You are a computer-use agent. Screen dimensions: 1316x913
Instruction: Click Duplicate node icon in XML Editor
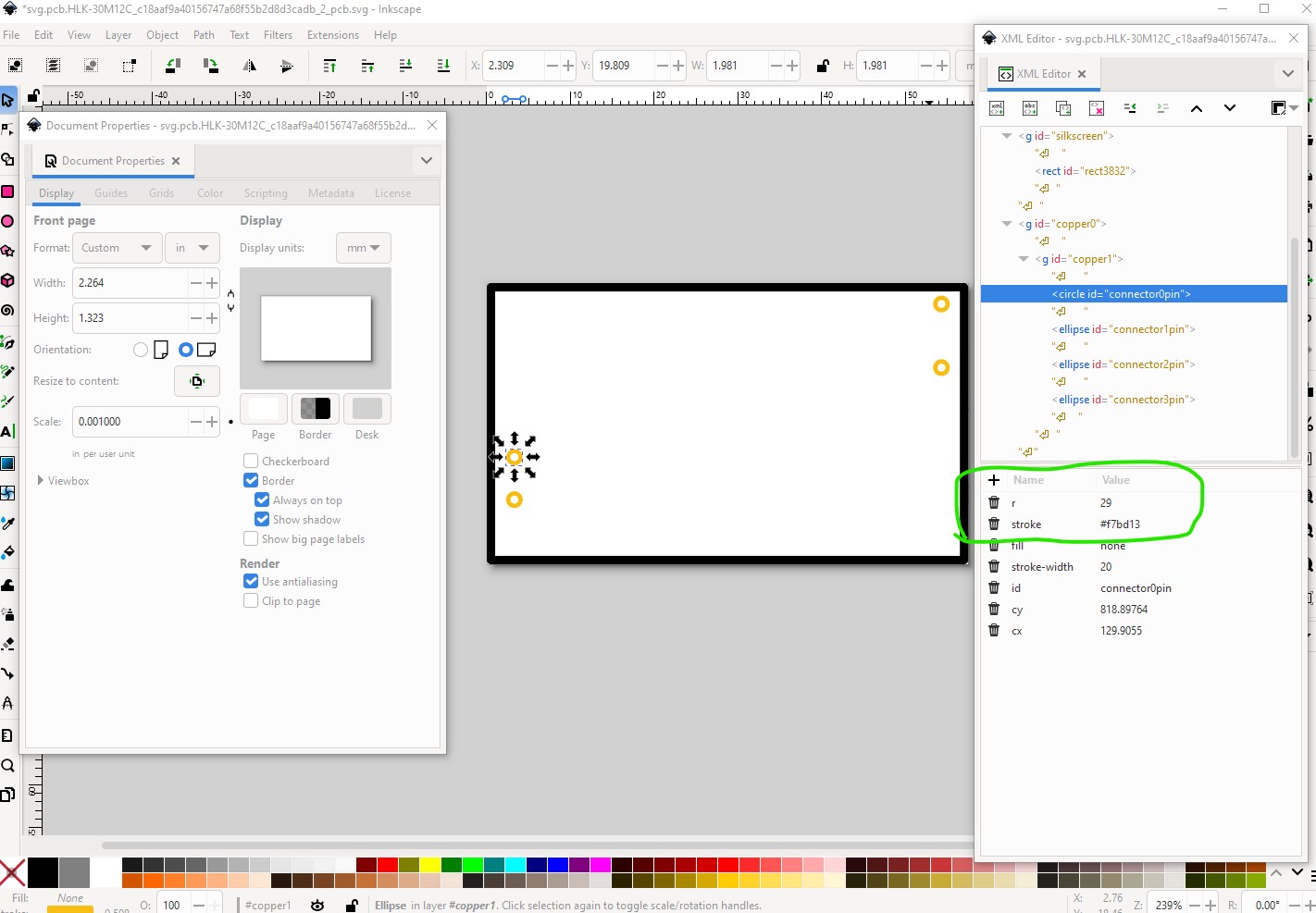(1063, 108)
